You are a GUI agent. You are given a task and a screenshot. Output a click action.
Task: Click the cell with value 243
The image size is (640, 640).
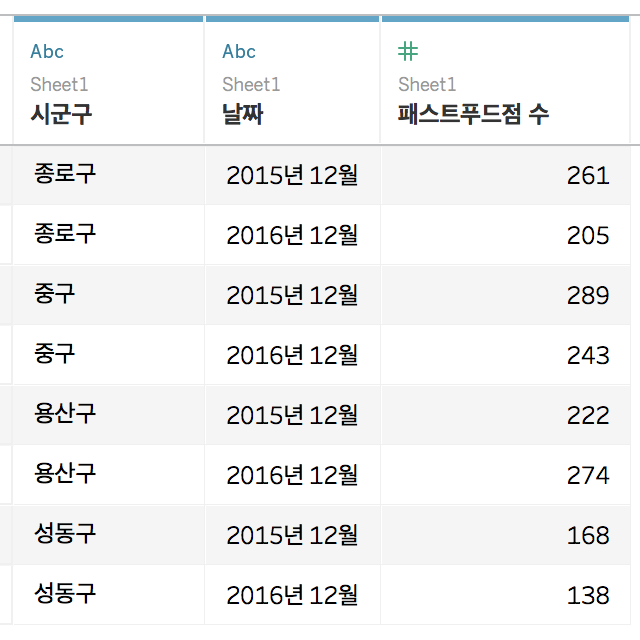pos(505,355)
